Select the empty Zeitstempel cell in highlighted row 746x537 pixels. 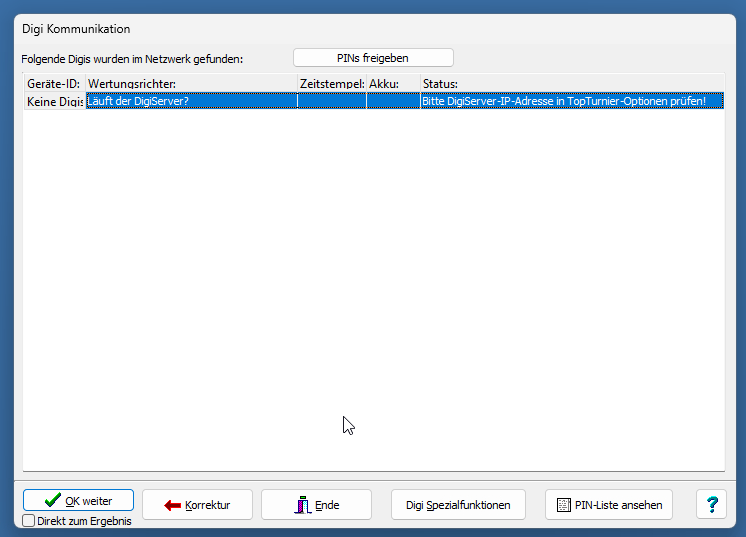[x=331, y=101]
